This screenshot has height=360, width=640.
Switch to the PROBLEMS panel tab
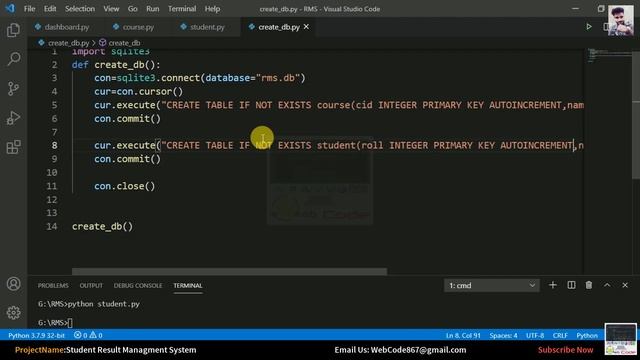click(53, 285)
